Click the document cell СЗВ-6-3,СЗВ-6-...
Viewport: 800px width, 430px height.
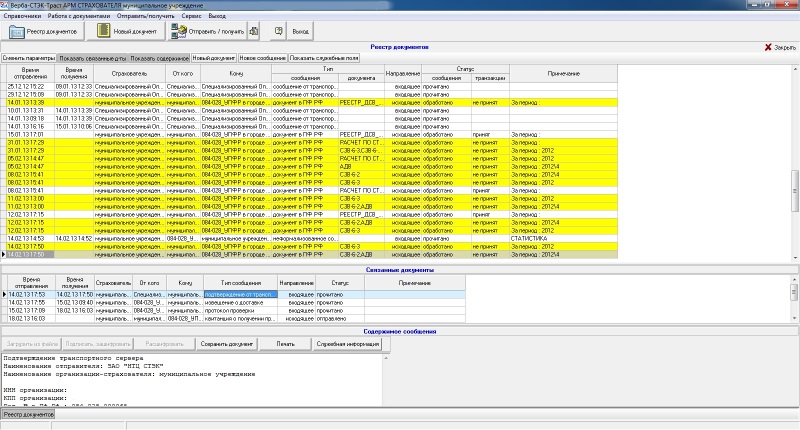[x=361, y=150]
